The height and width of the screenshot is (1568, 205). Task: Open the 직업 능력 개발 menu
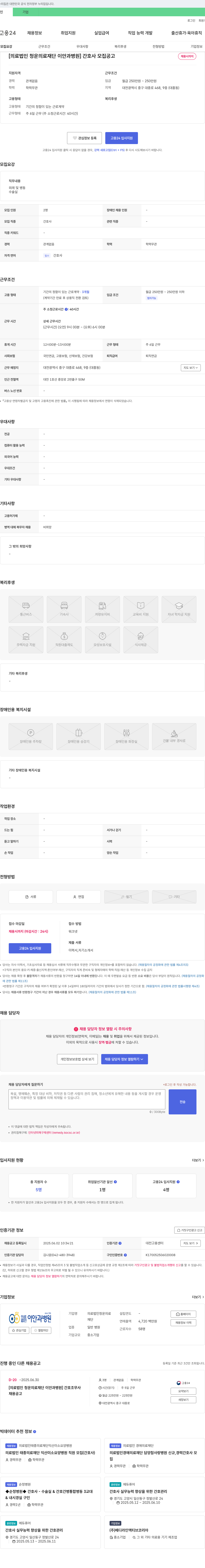click(x=140, y=33)
